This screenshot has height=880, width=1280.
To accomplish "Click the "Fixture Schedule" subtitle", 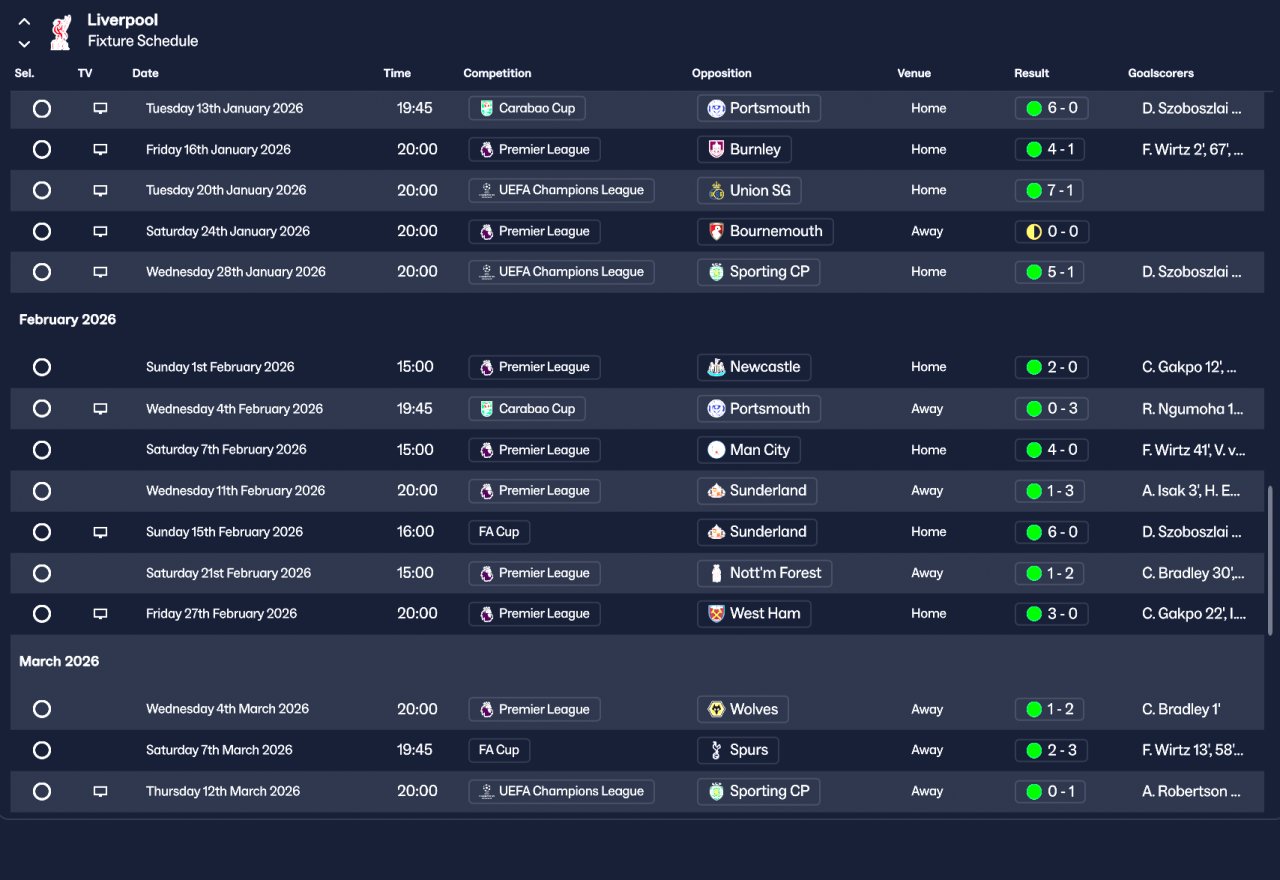I will (143, 41).
